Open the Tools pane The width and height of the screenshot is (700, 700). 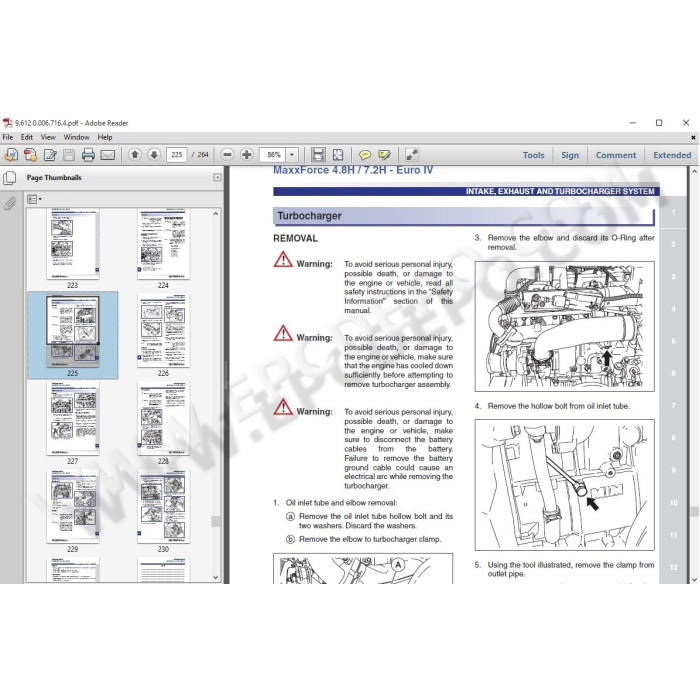click(x=533, y=155)
